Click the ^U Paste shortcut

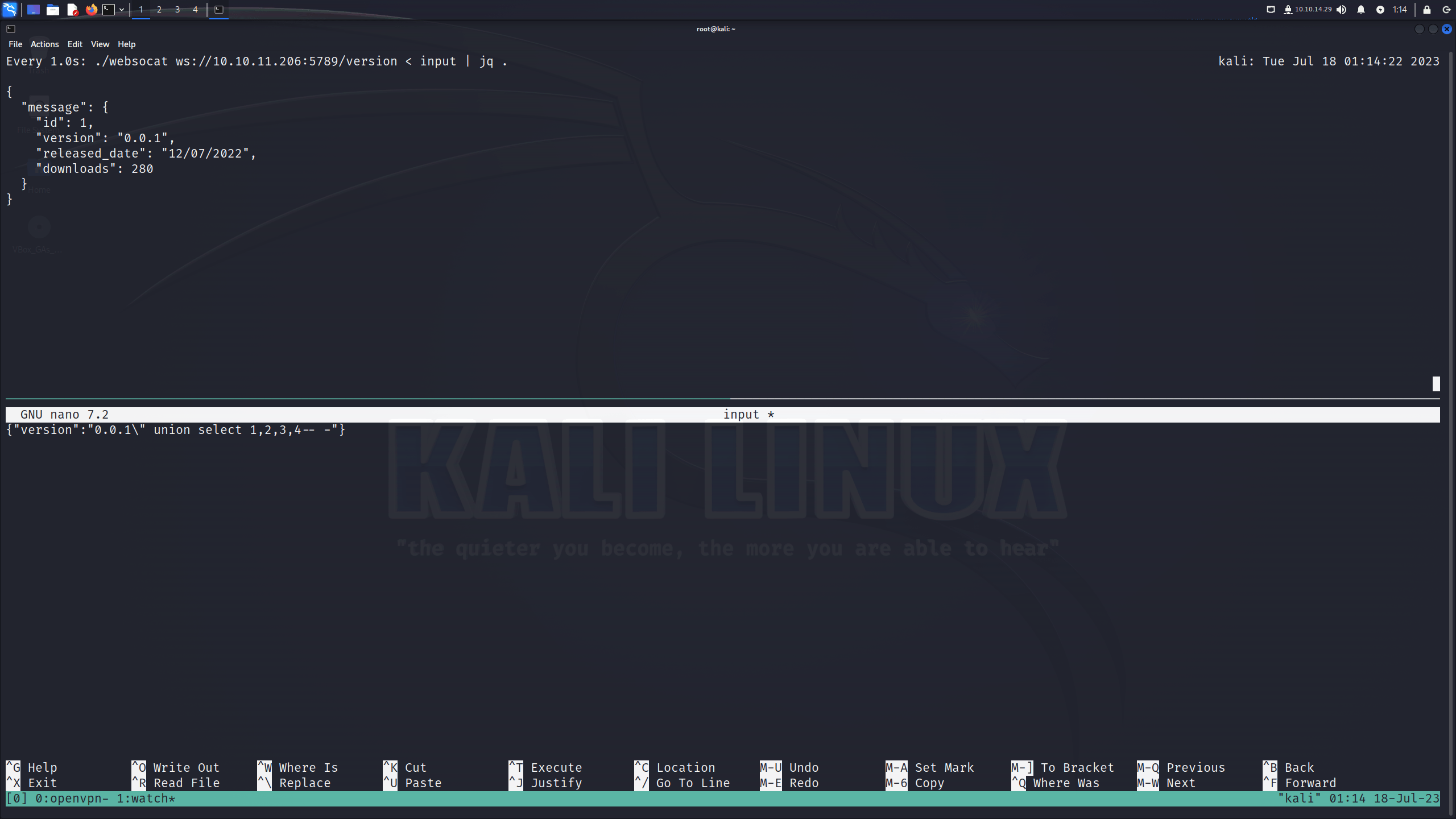coord(412,783)
